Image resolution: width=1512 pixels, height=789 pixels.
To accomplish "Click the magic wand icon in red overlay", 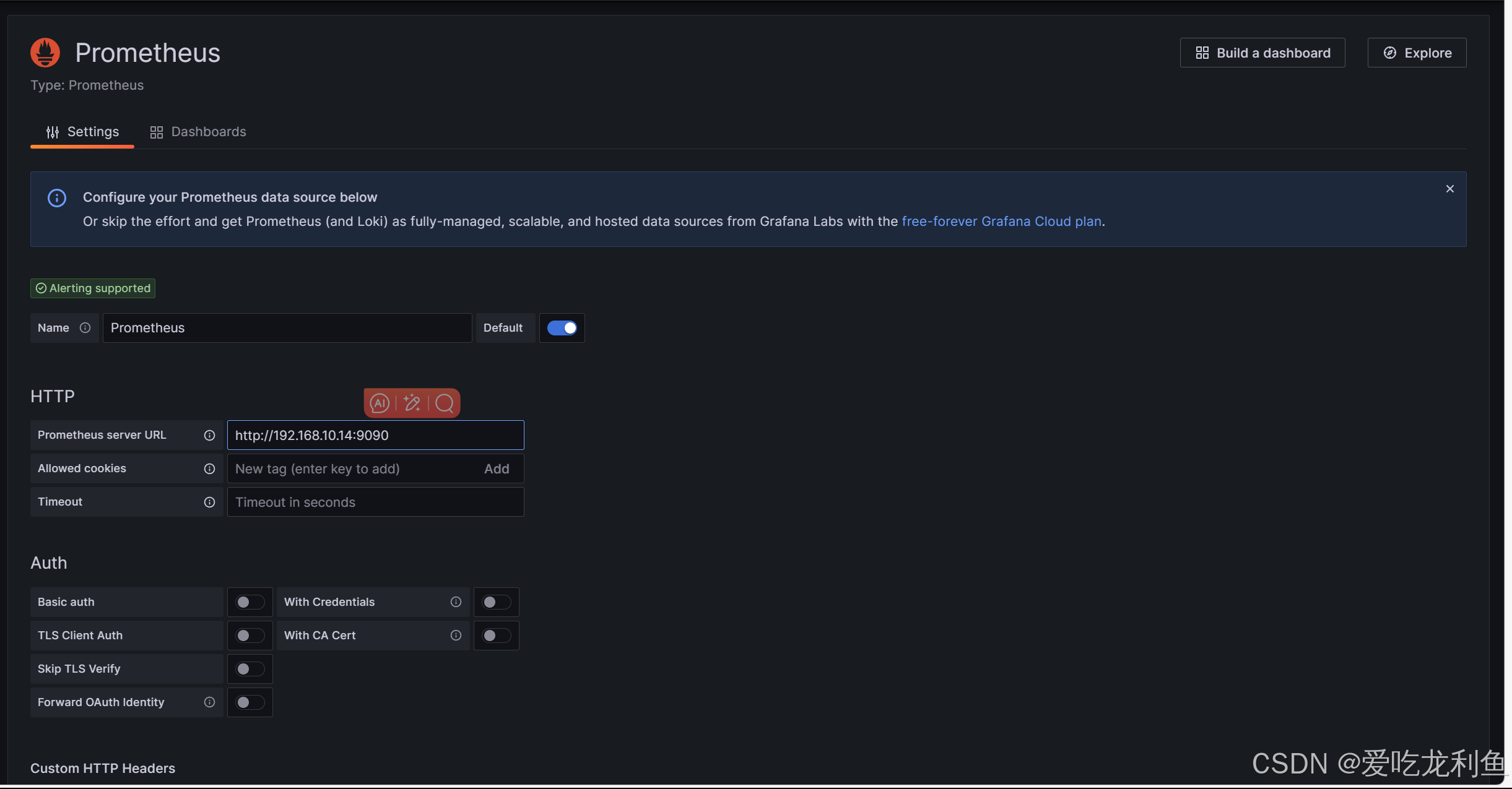I will (412, 403).
